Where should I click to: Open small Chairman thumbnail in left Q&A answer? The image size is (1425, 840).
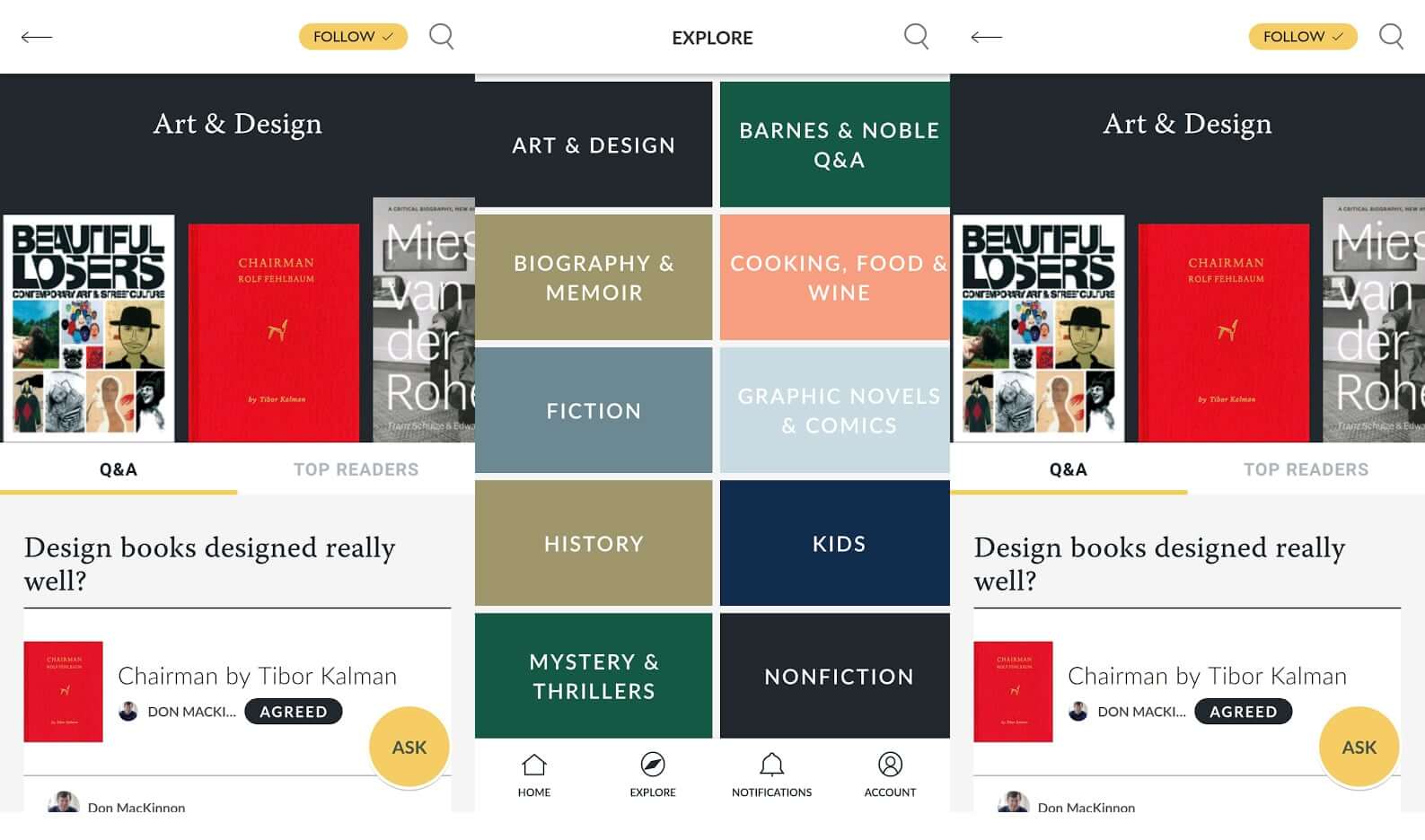pyautogui.click(x=63, y=691)
